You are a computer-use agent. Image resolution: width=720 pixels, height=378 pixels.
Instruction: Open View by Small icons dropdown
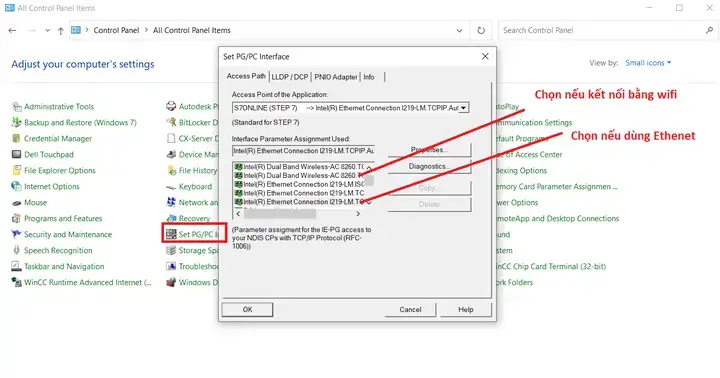click(648, 63)
